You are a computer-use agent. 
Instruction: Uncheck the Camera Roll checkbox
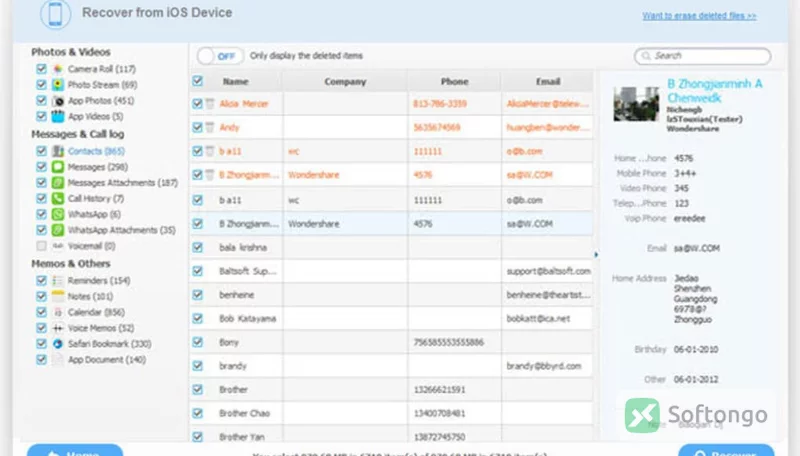(41, 68)
